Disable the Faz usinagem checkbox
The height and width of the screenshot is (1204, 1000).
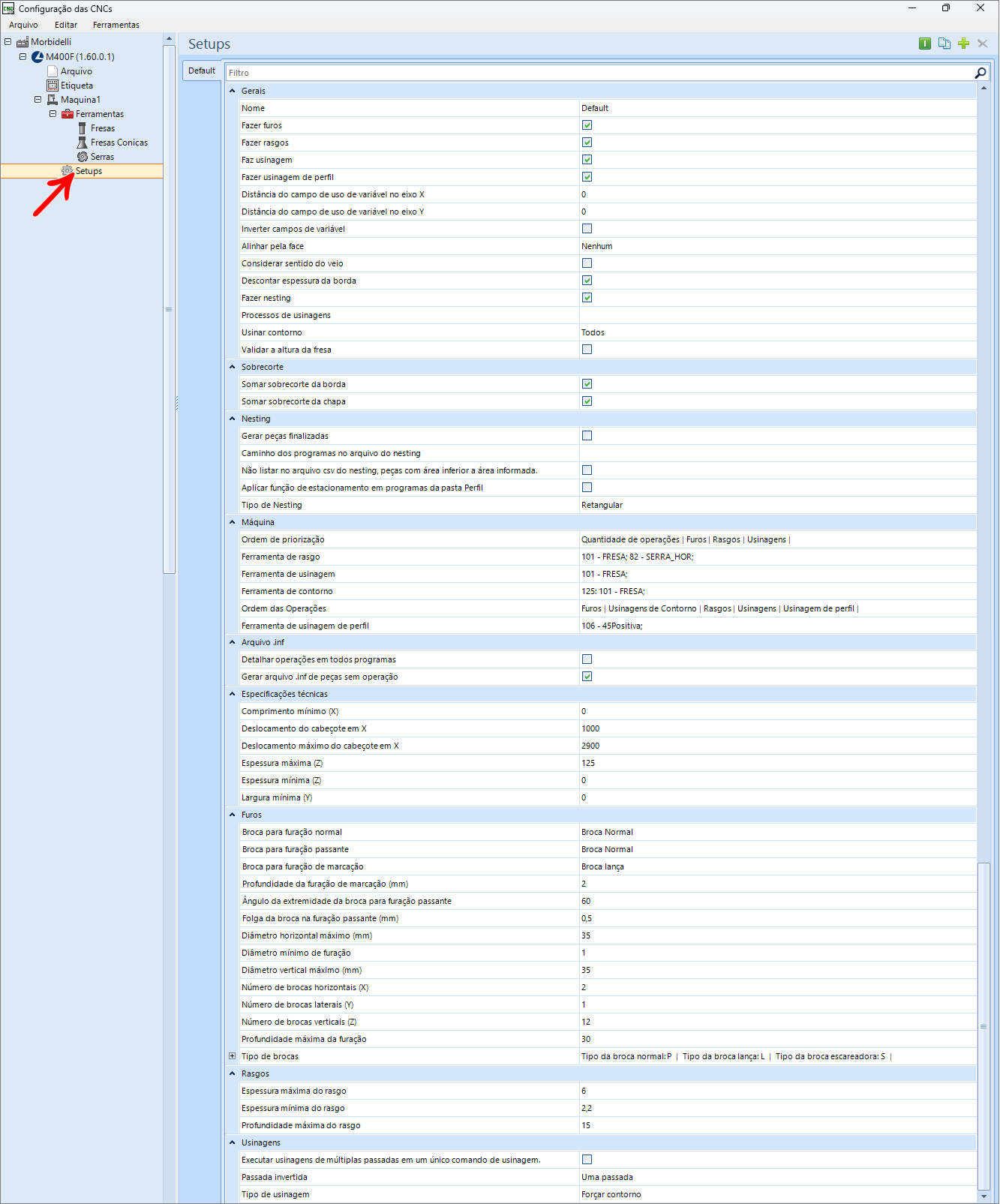coord(587,160)
